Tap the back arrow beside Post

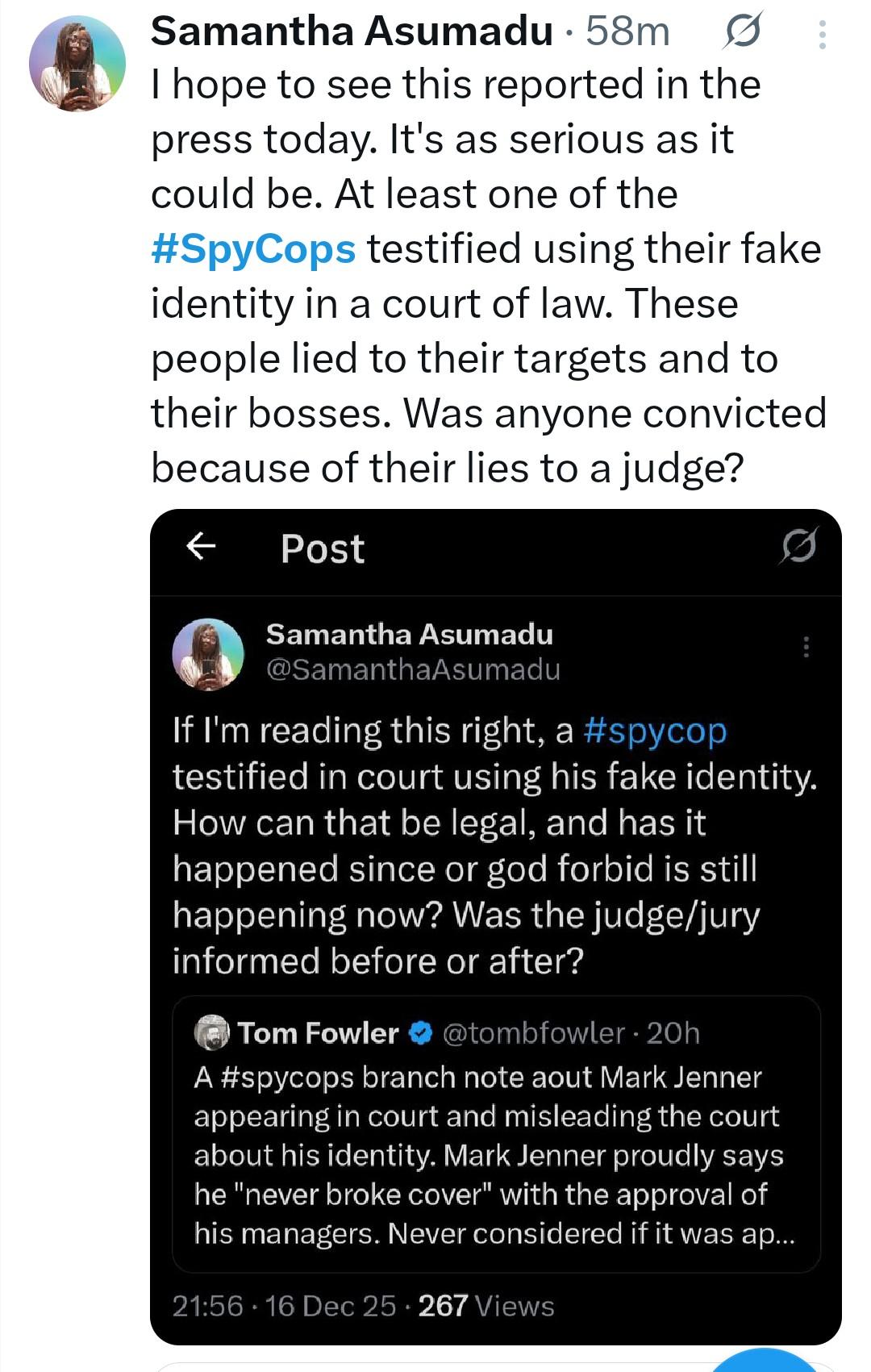coord(201,547)
